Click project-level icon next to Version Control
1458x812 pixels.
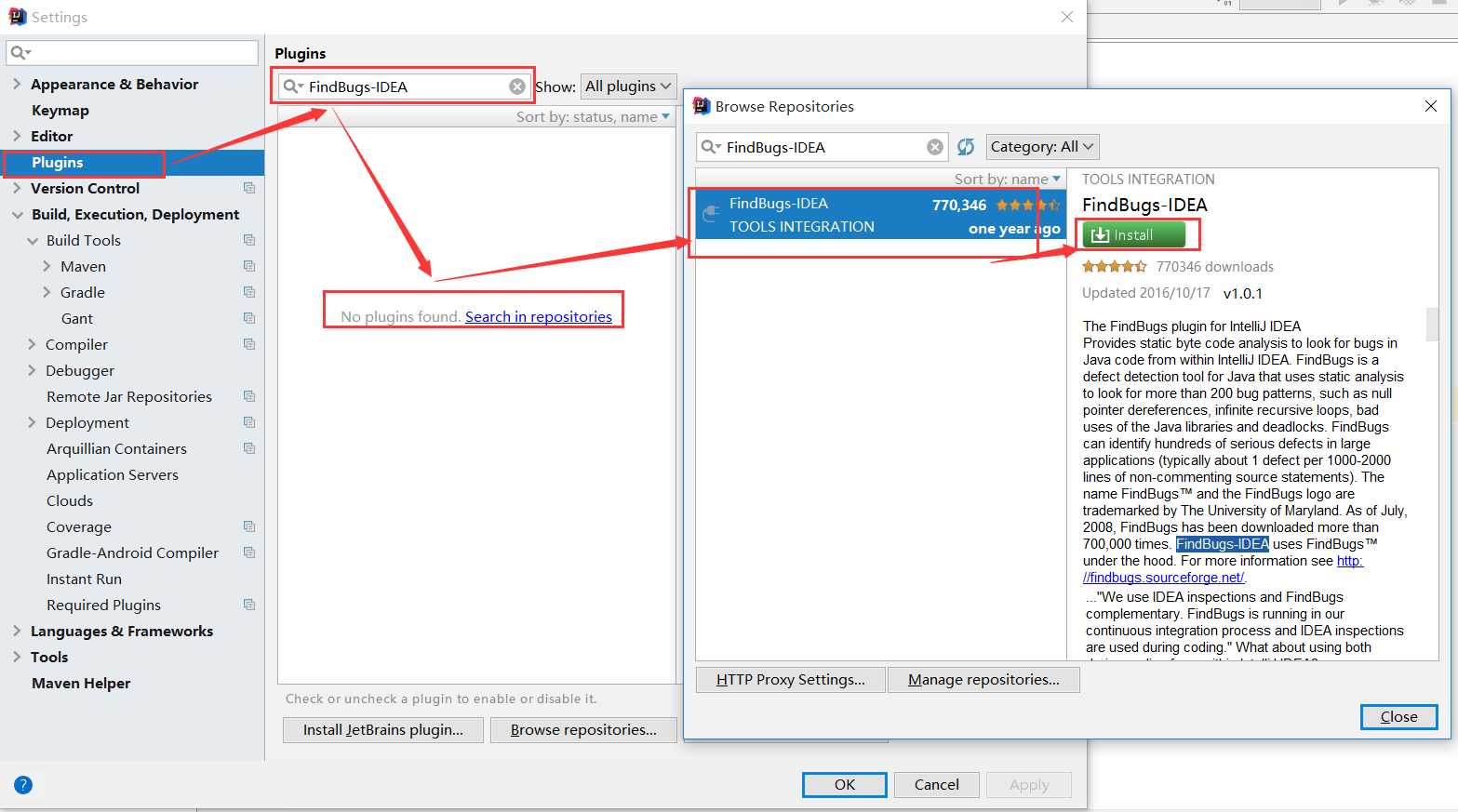249,188
